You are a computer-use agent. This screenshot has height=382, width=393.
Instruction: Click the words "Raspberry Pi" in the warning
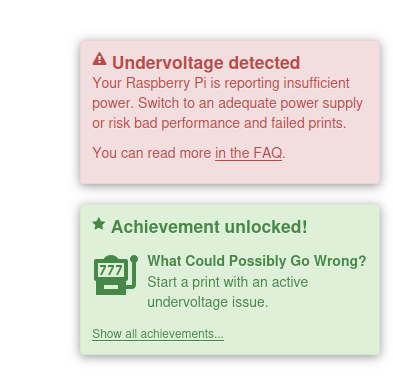166,83
